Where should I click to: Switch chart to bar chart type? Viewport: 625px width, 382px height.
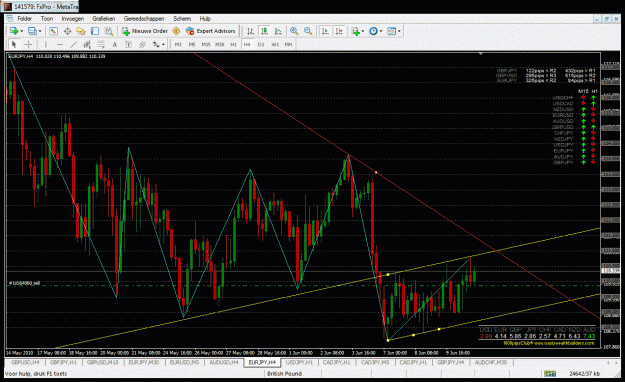[x=250, y=31]
